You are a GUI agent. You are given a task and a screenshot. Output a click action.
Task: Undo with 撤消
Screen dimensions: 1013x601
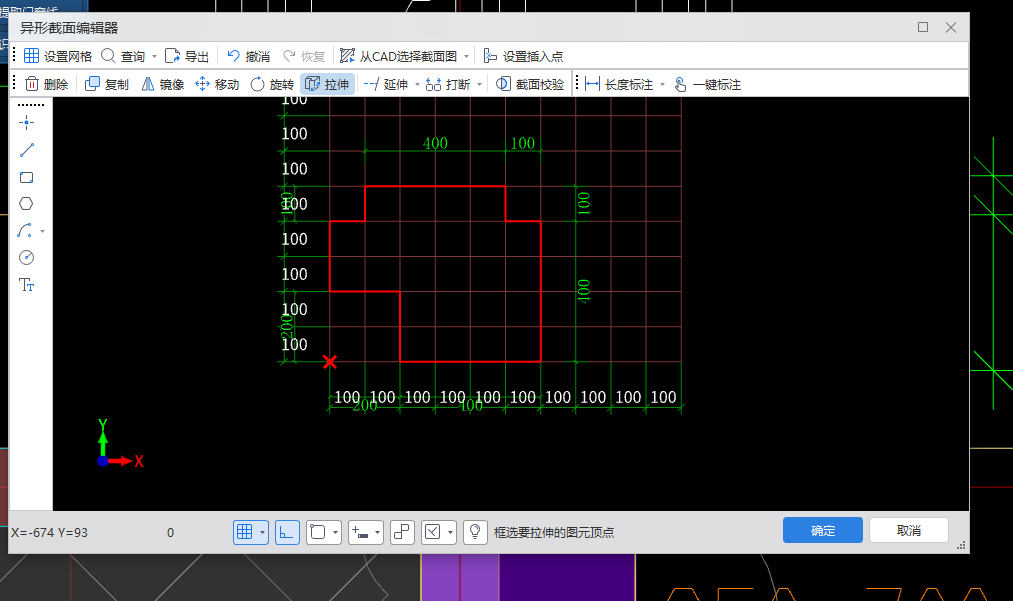[x=248, y=56]
